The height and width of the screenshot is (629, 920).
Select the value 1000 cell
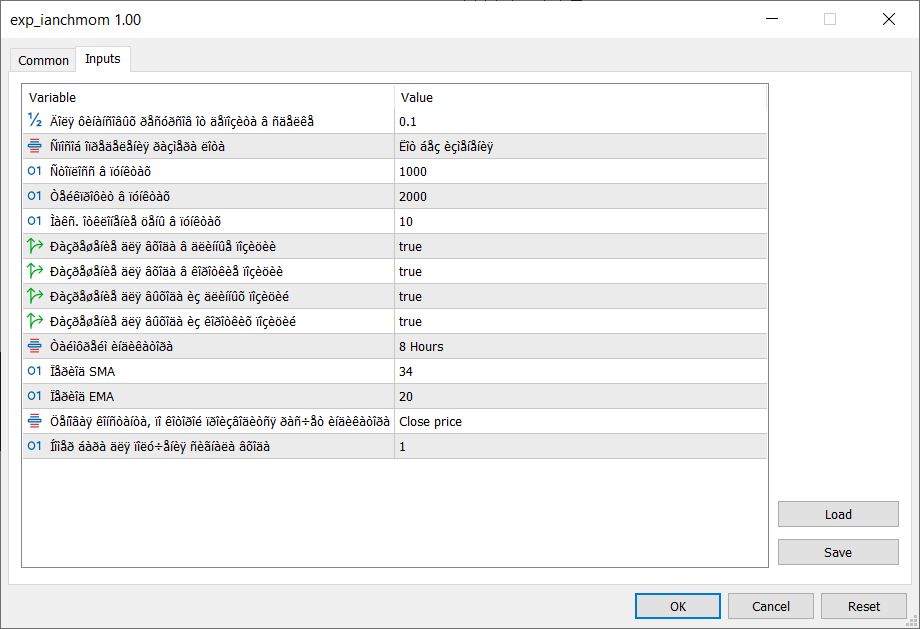580,171
